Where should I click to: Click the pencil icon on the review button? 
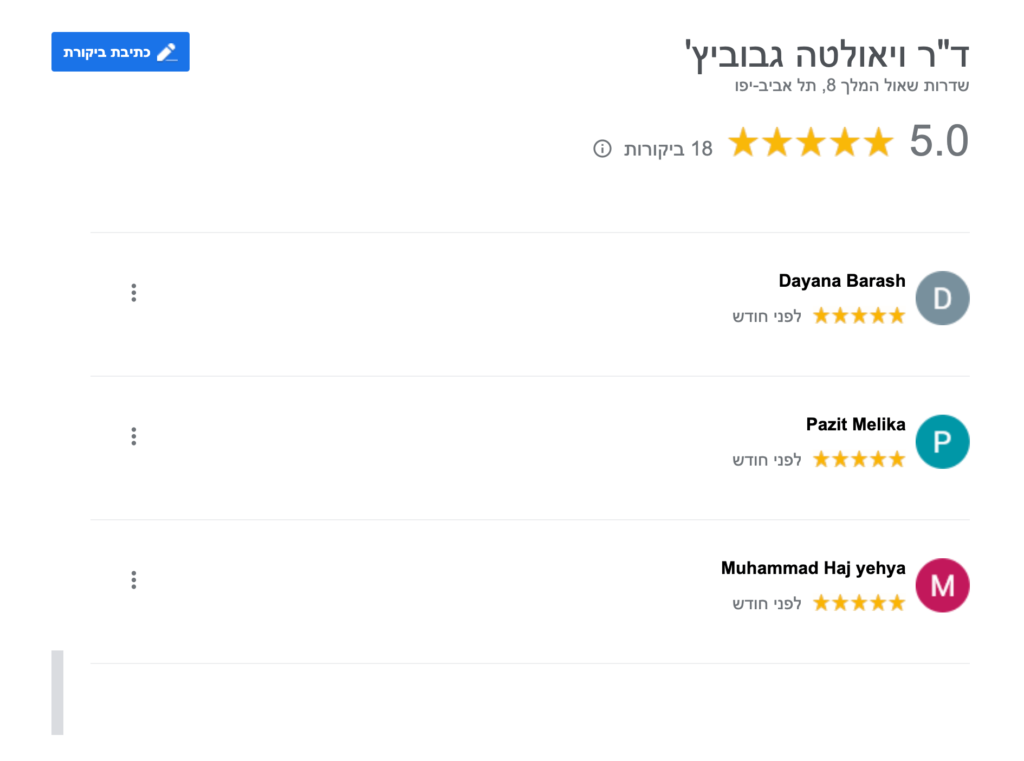click(169, 51)
